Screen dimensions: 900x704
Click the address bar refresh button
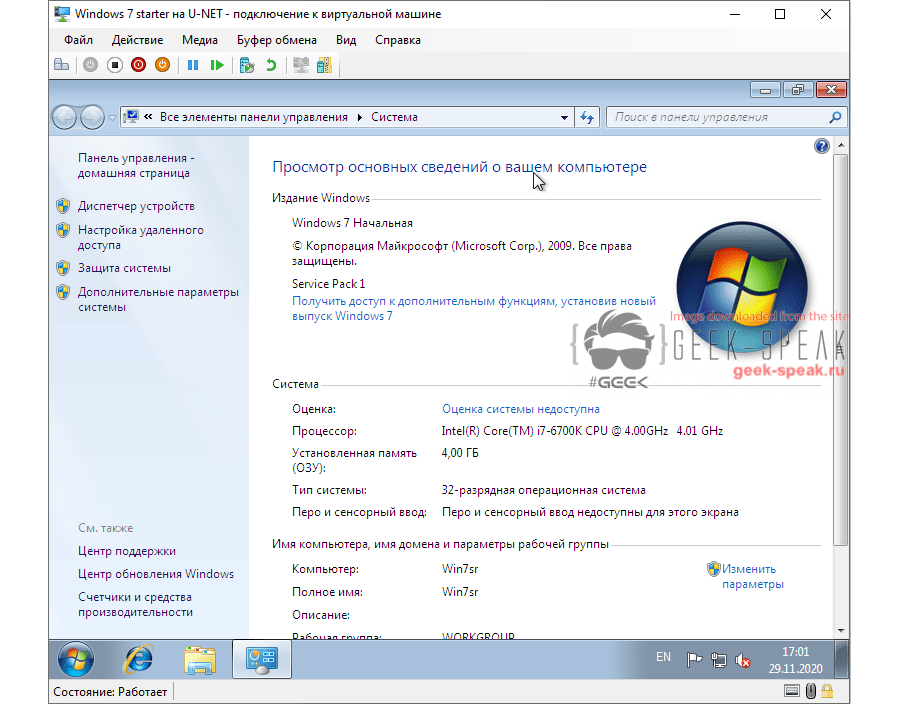point(587,118)
